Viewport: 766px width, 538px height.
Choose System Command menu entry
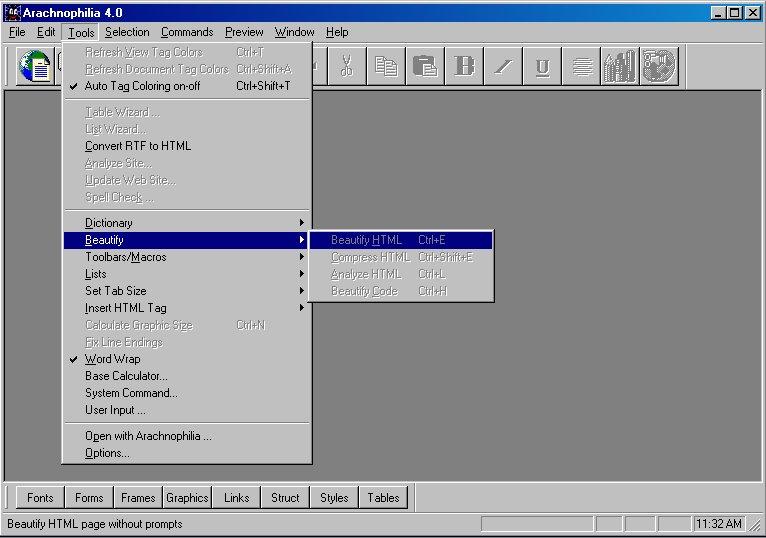coord(188,393)
